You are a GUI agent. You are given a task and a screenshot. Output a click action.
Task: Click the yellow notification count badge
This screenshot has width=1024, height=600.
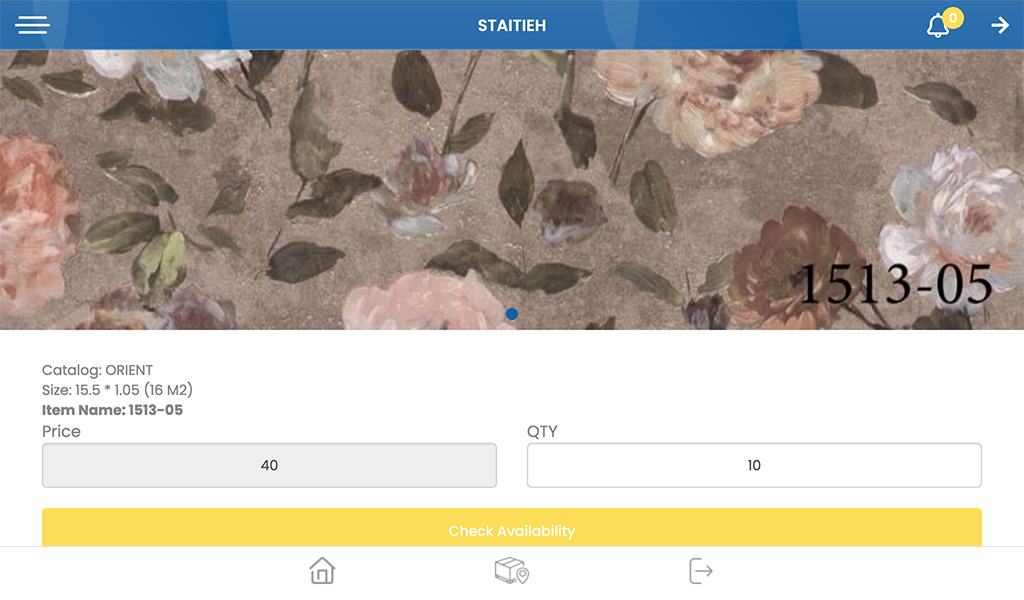[953, 18]
